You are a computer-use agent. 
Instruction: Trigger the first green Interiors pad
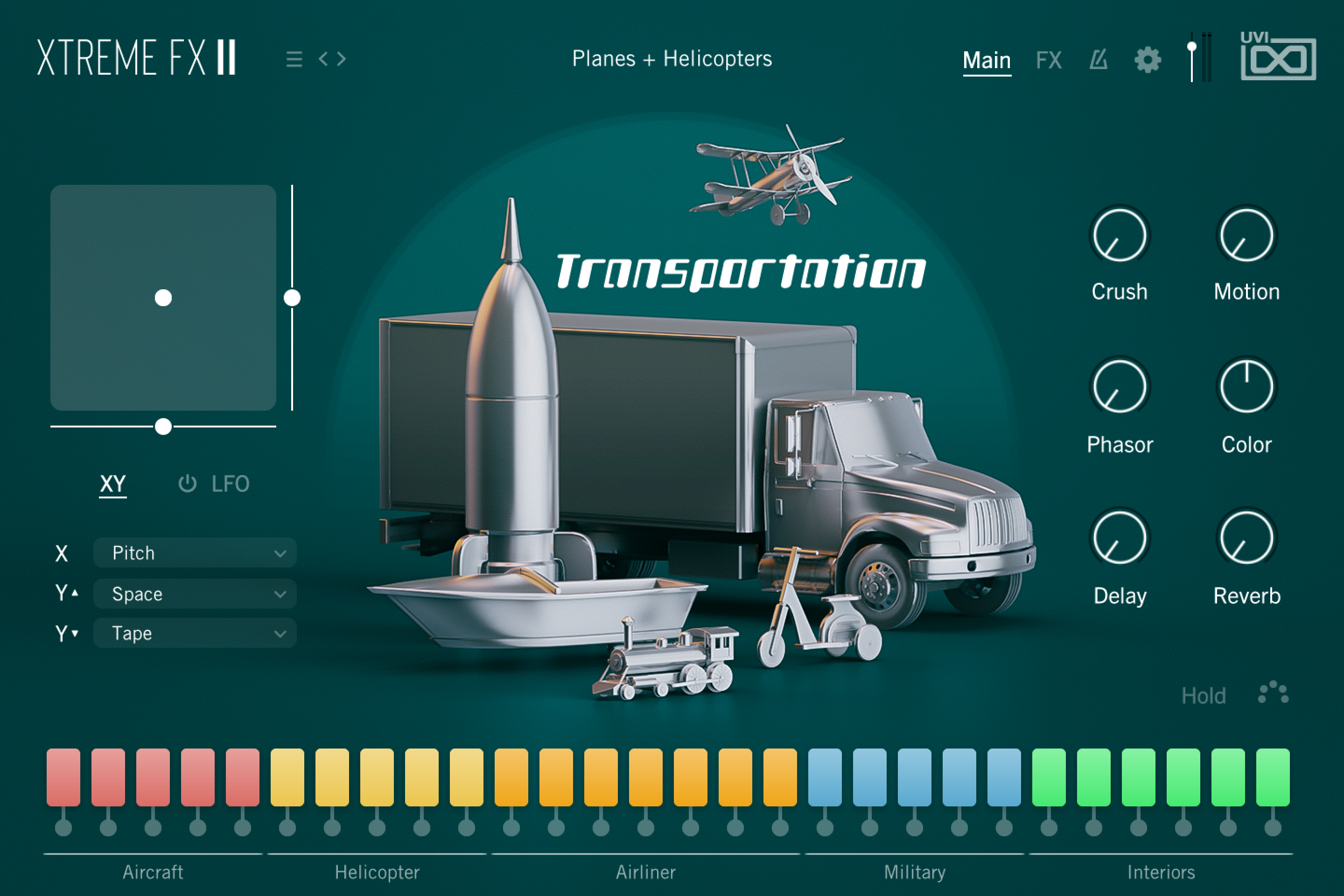point(1049,777)
